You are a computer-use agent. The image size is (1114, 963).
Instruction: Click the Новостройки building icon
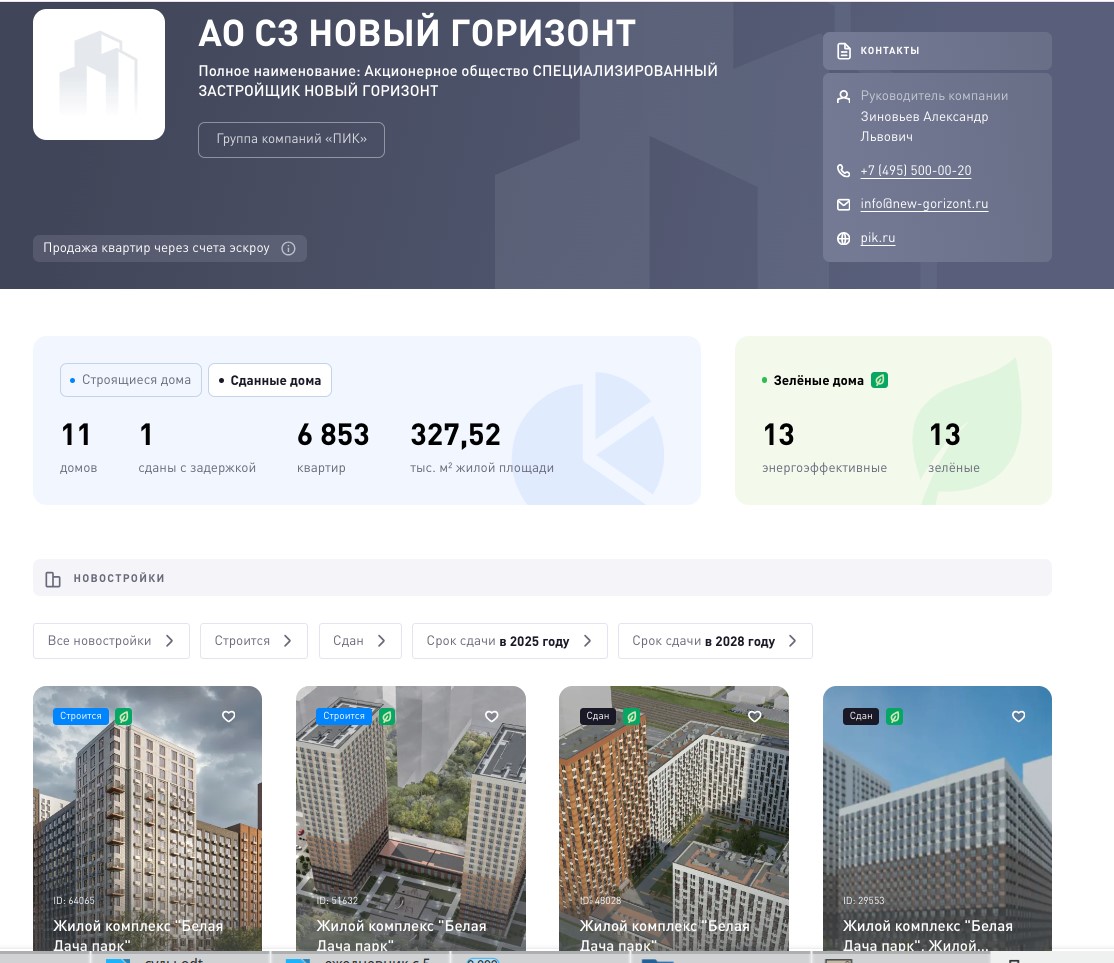tap(53, 579)
